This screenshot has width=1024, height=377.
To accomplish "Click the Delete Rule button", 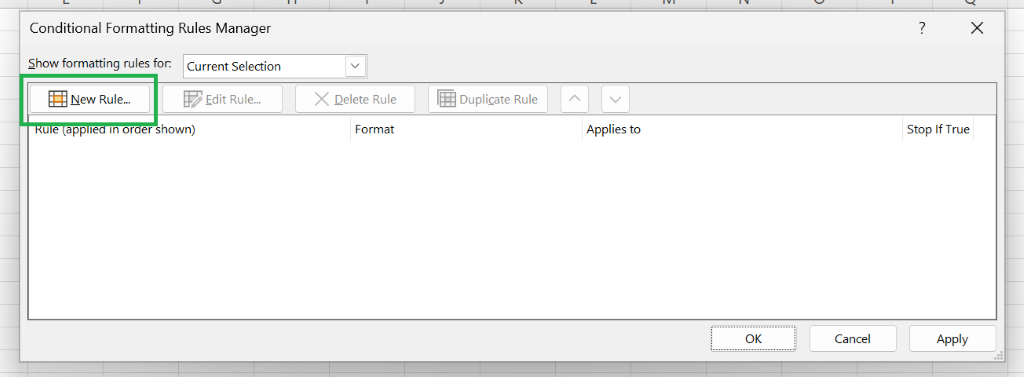I will pos(355,99).
